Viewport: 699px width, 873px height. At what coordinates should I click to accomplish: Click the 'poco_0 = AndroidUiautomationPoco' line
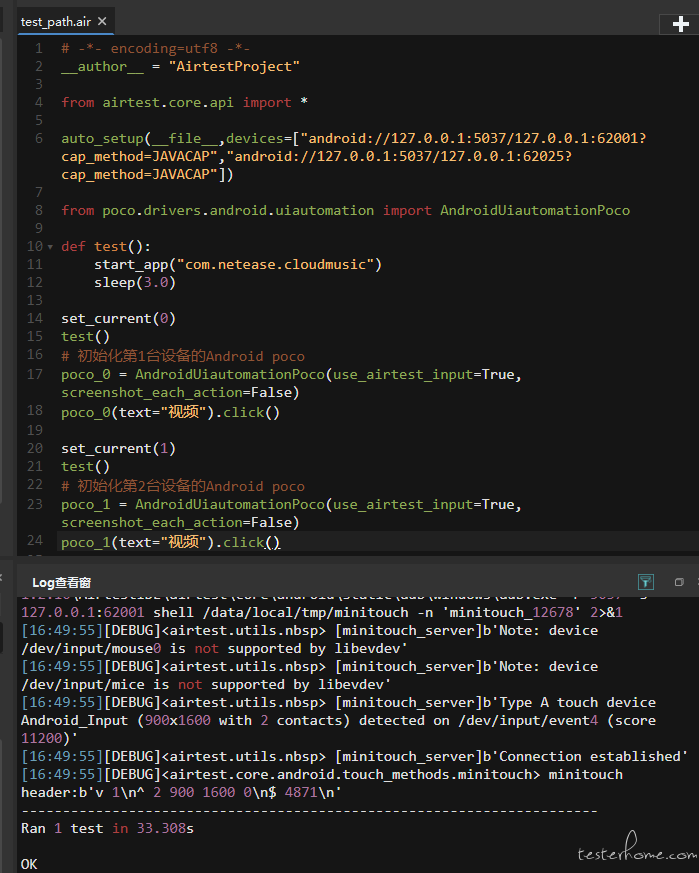coord(291,375)
